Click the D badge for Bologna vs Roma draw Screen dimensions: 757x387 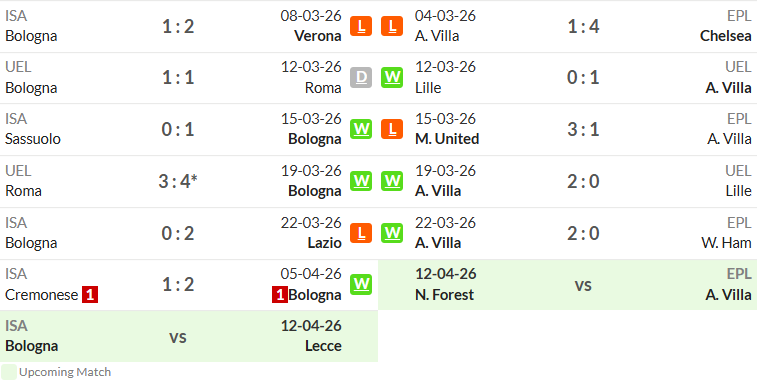361,78
